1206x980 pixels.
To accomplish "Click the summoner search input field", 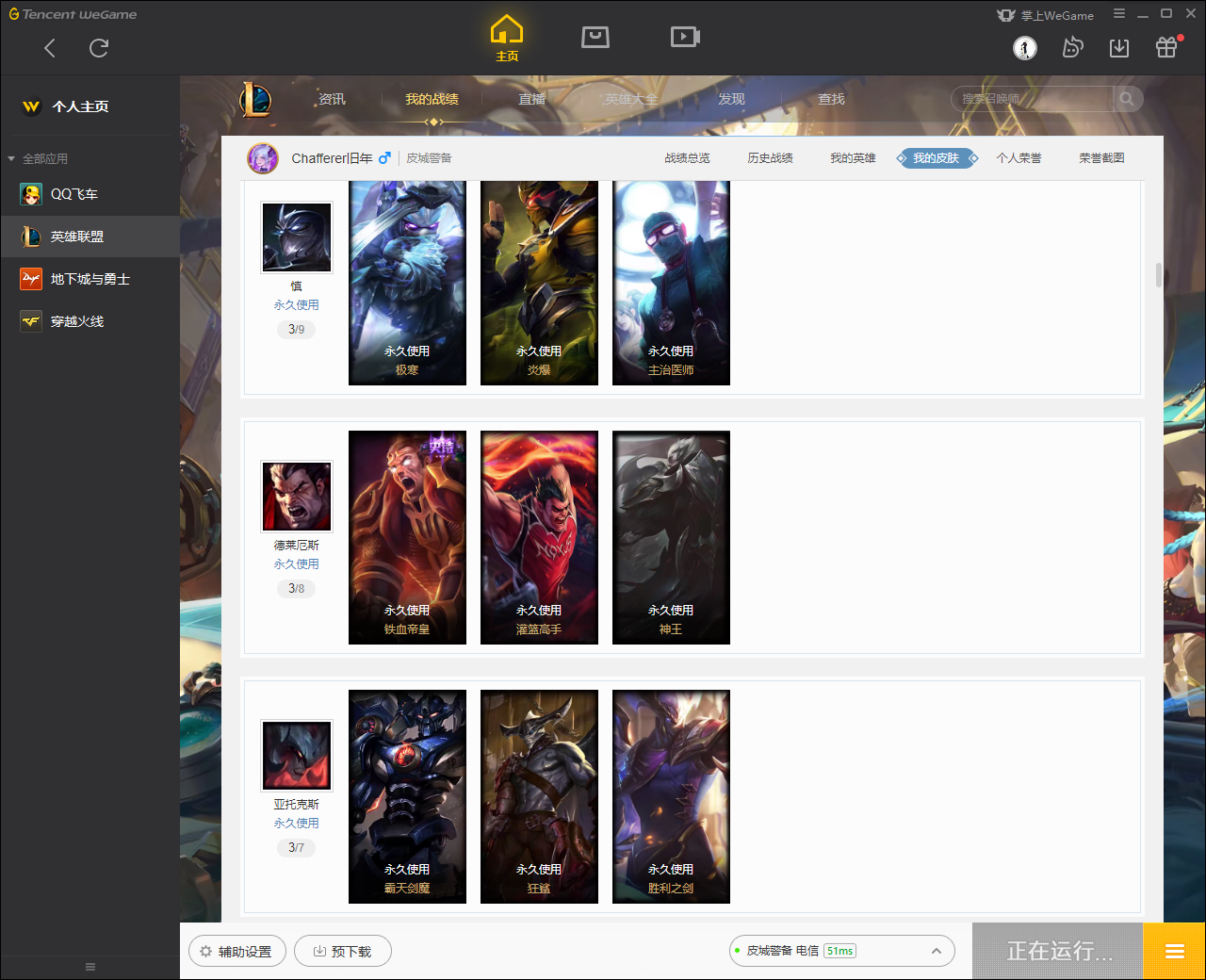I will 1034,99.
